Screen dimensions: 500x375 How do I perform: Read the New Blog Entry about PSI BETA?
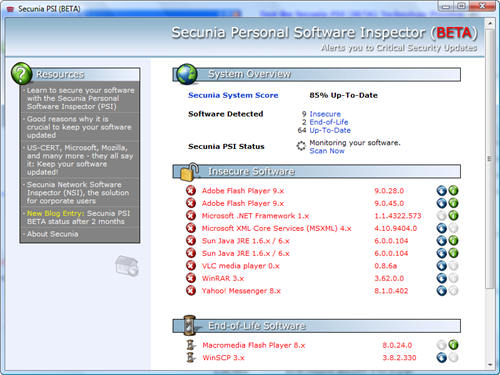(x=80, y=217)
